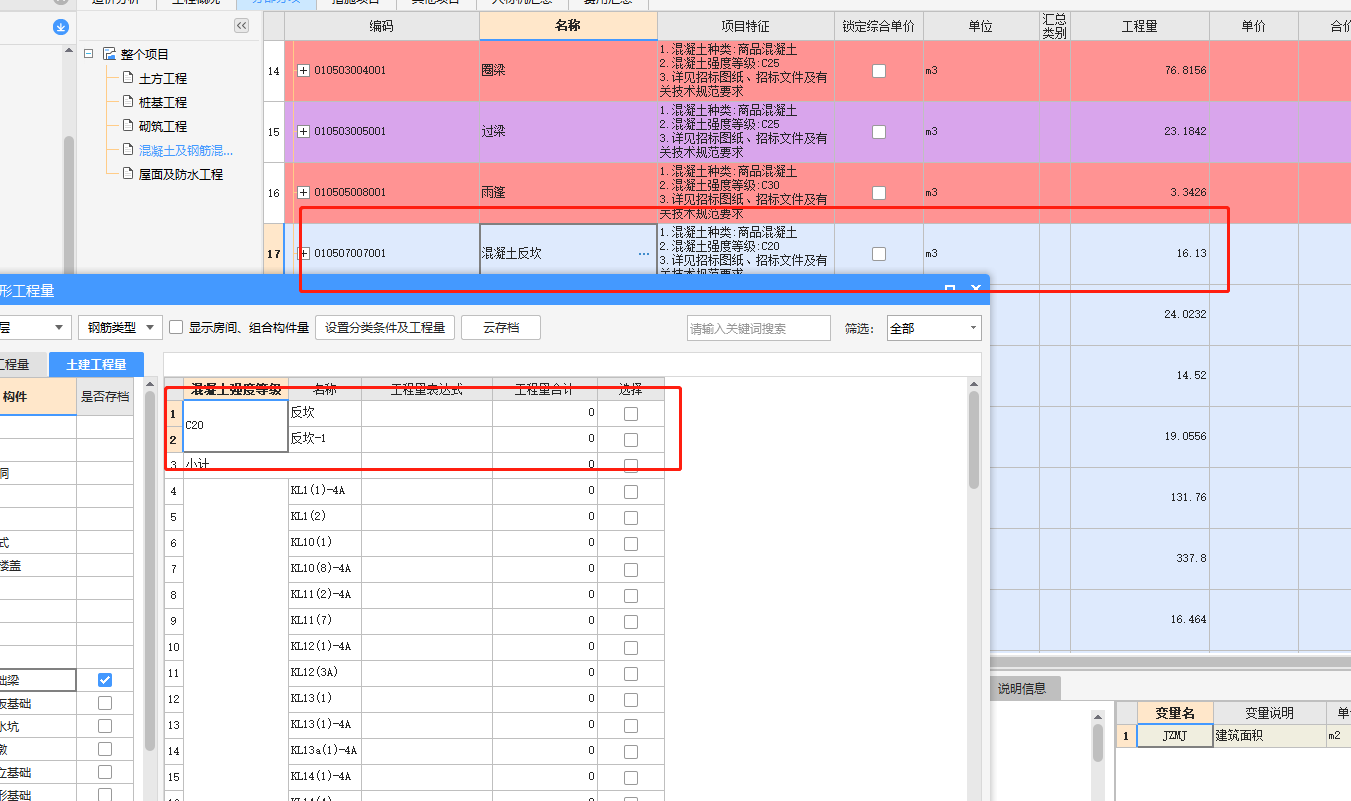Expand row 14 item 010503004001
1351x801 pixels.
[303, 70]
